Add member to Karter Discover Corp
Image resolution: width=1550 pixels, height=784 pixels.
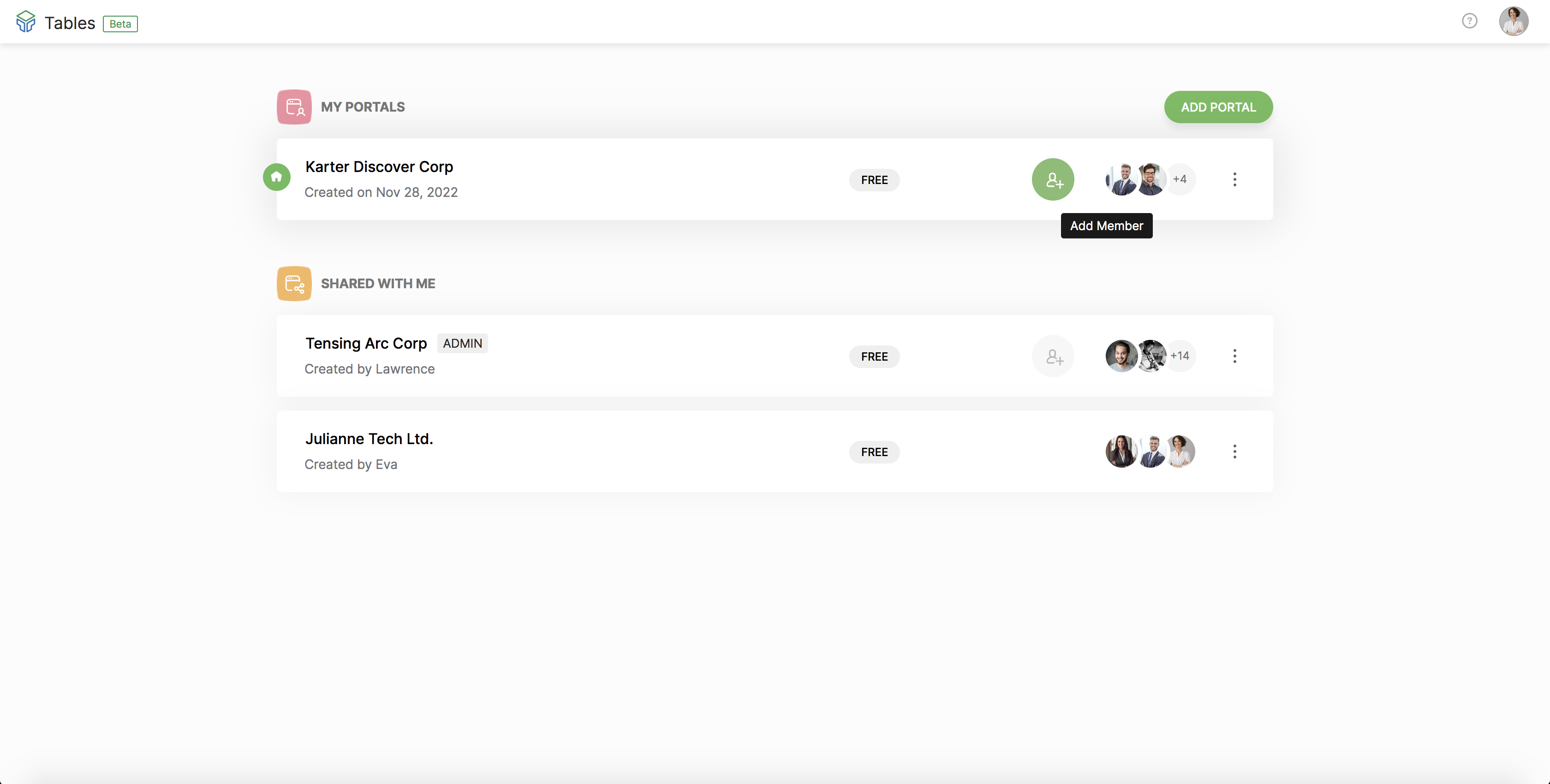1053,179
